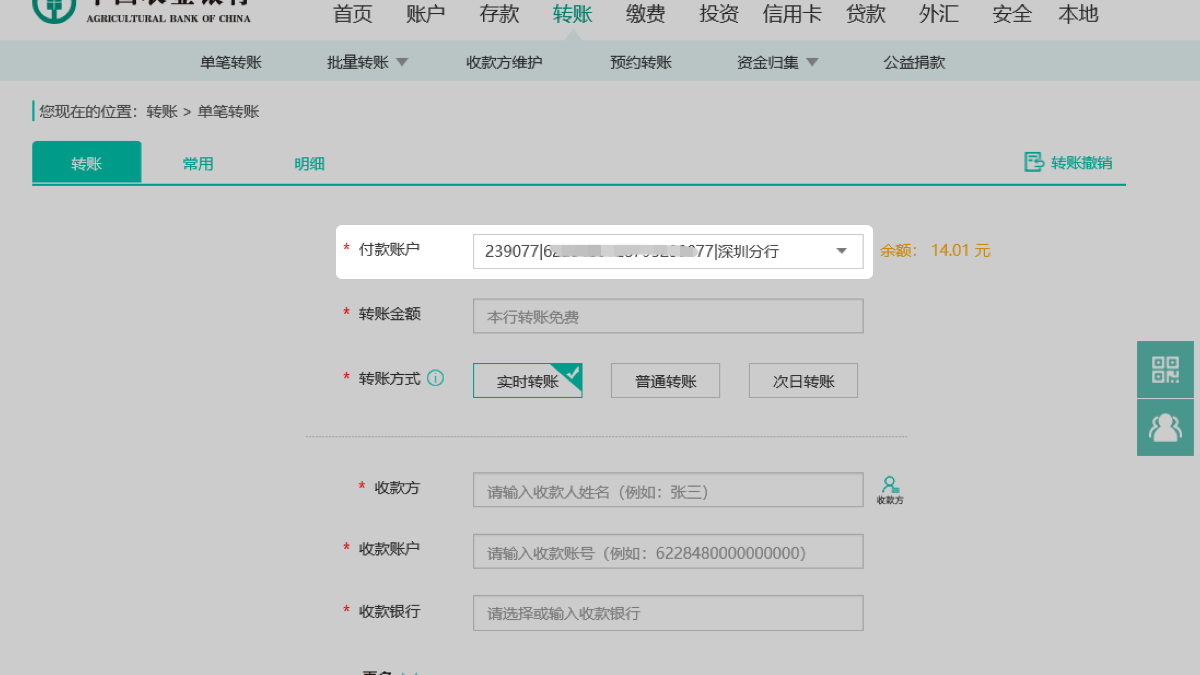Click the 转账方式 info icon
The height and width of the screenshot is (675, 1200).
click(x=435, y=379)
